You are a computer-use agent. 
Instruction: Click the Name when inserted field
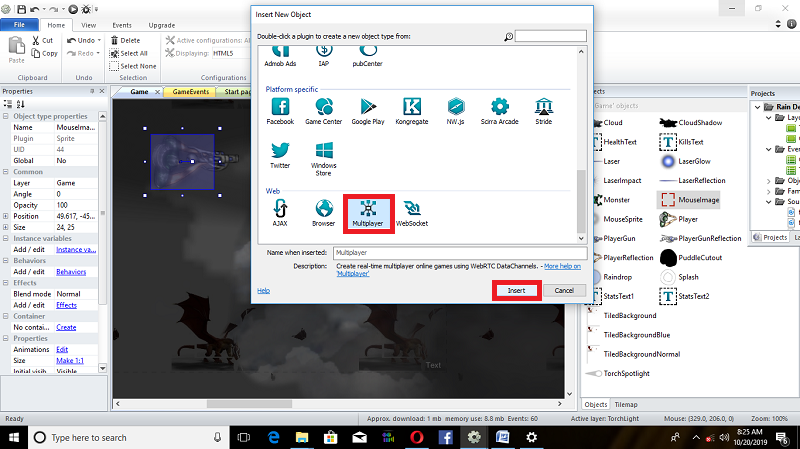click(x=460, y=253)
